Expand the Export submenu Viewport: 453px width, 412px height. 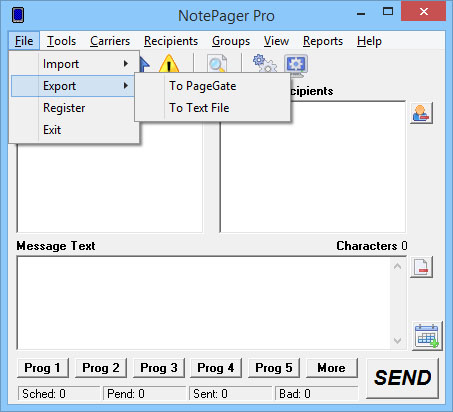coord(73,86)
